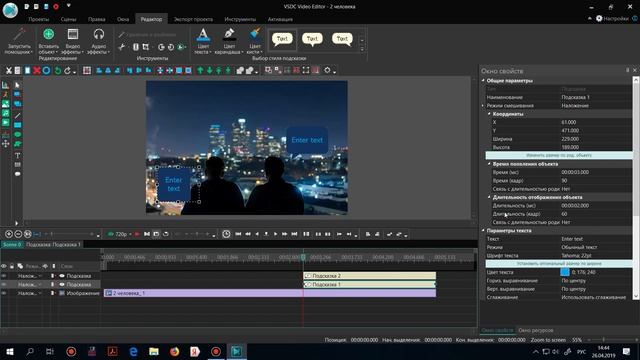
Task: Click the chart object icon in left sidebar
Action: coord(5,85)
